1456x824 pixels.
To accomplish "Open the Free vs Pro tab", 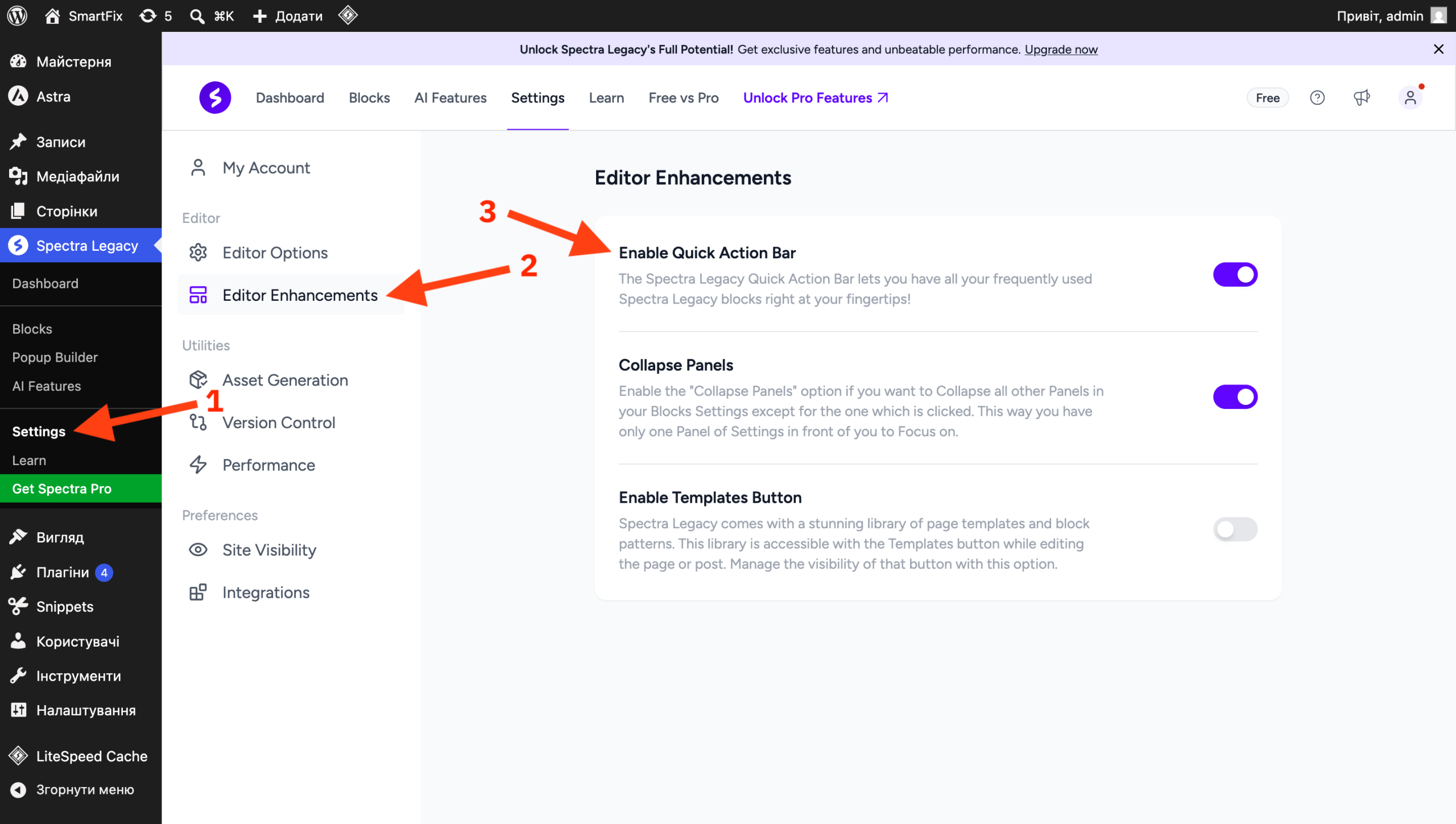I will click(x=684, y=98).
